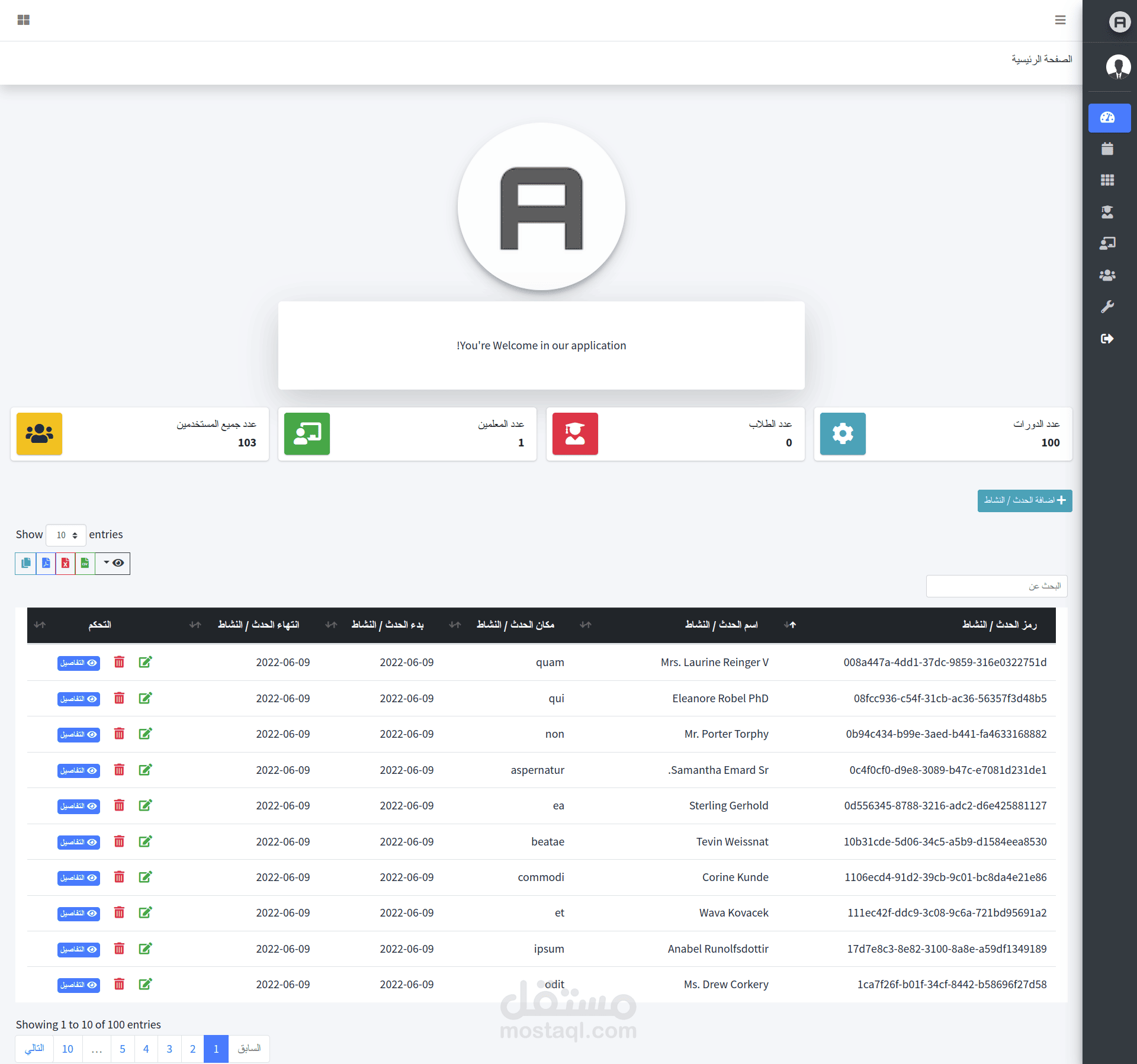Open the dashboard speedometer sidebar icon

click(x=1109, y=118)
